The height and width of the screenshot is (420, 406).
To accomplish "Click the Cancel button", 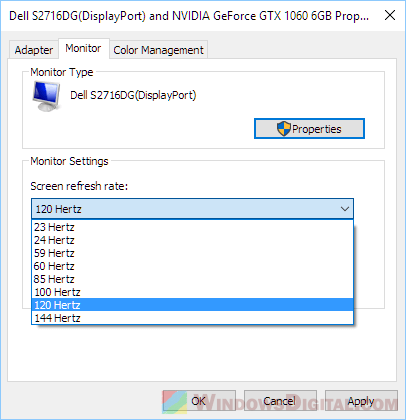I will click(280, 401).
